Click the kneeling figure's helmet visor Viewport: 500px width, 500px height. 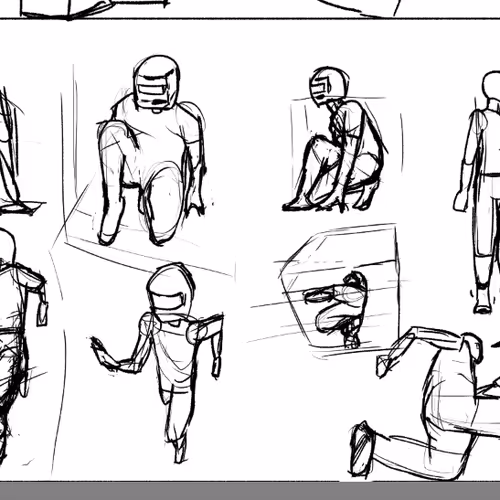click(152, 89)
